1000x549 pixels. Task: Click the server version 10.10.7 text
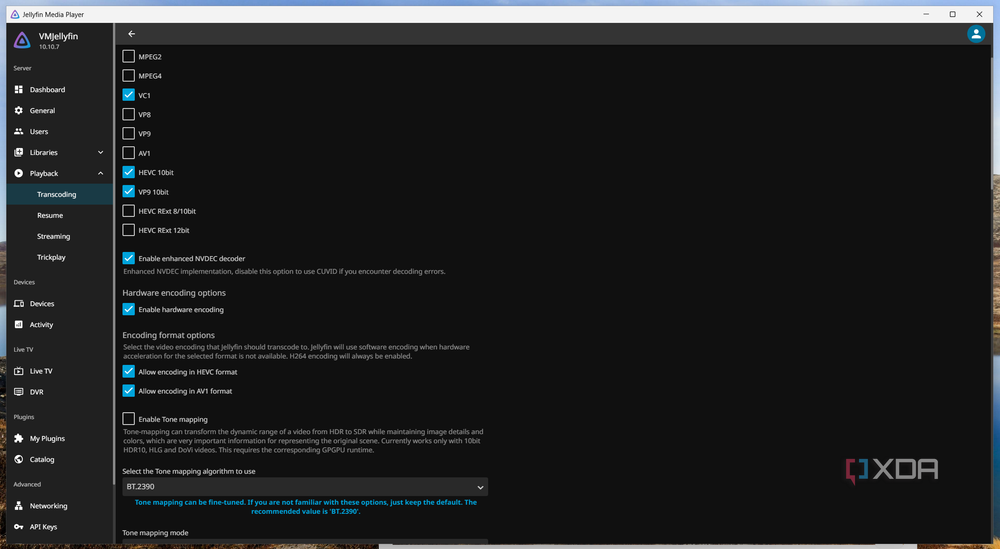point(49,47)
